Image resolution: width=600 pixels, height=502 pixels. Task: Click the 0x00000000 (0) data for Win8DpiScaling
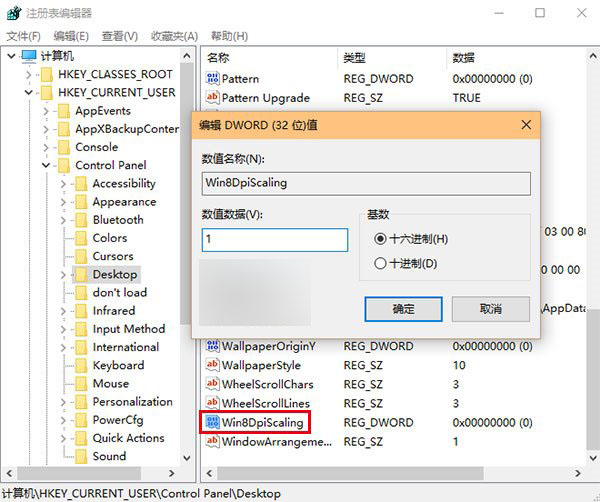coord(492,422)
